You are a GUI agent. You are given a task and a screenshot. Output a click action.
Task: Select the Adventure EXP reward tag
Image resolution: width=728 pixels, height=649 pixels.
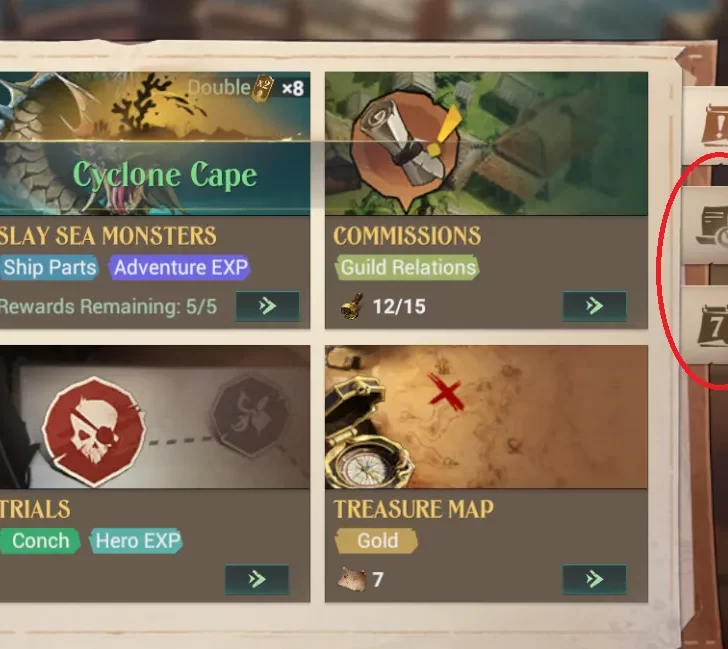pos(180,267)
